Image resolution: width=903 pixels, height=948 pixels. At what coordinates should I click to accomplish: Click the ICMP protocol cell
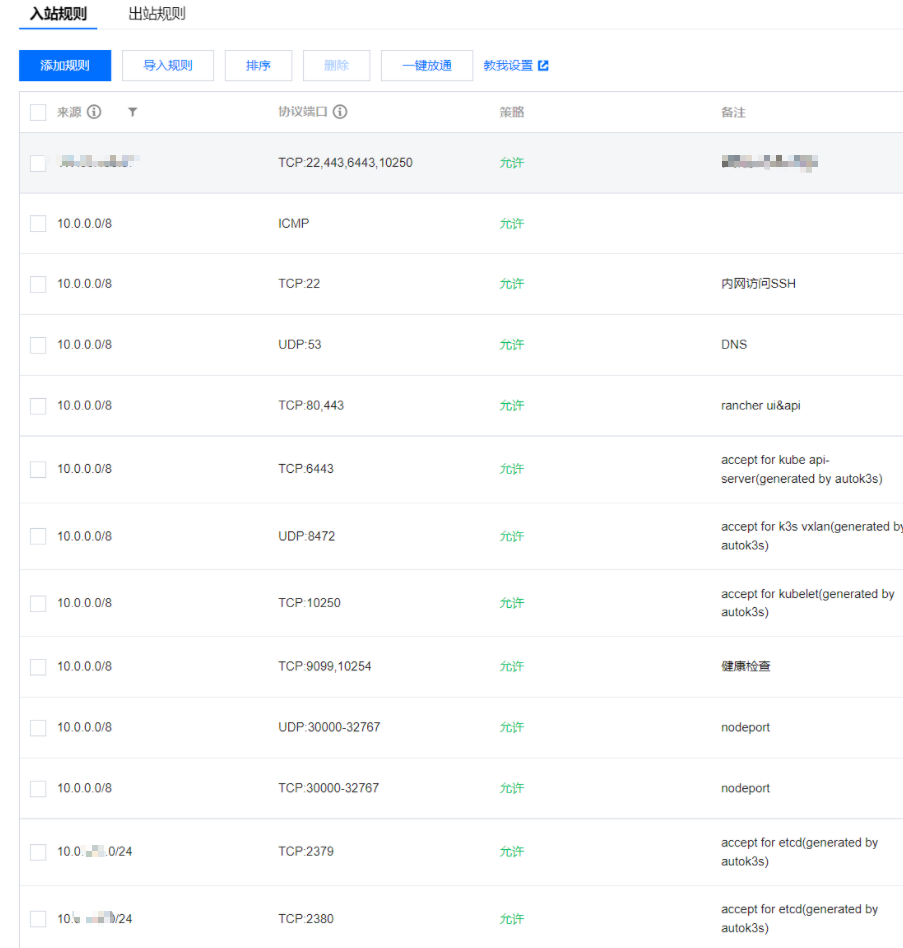click(x=294, y=224)
